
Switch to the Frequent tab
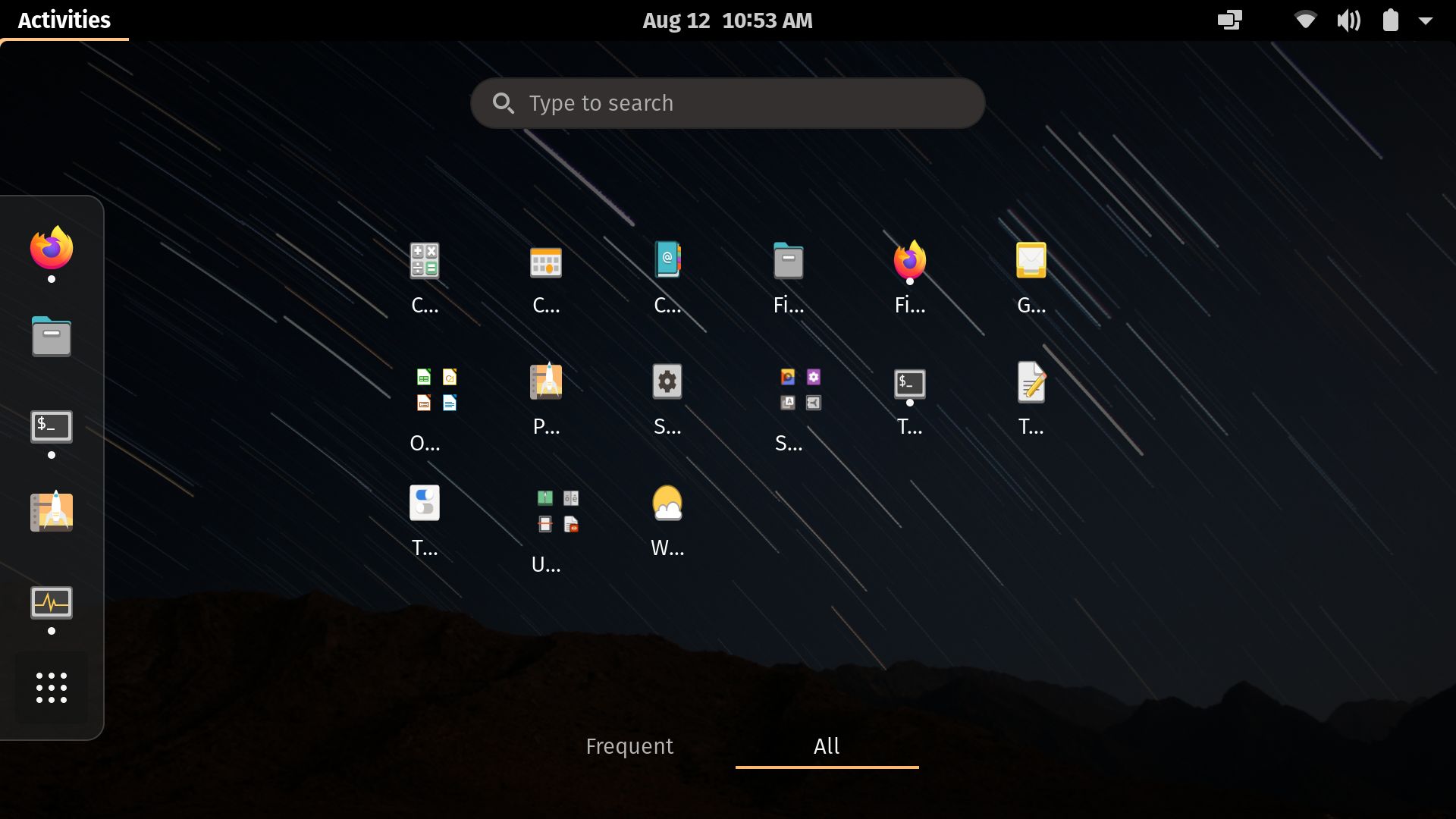pyautogui.click(x=629, y=746)
